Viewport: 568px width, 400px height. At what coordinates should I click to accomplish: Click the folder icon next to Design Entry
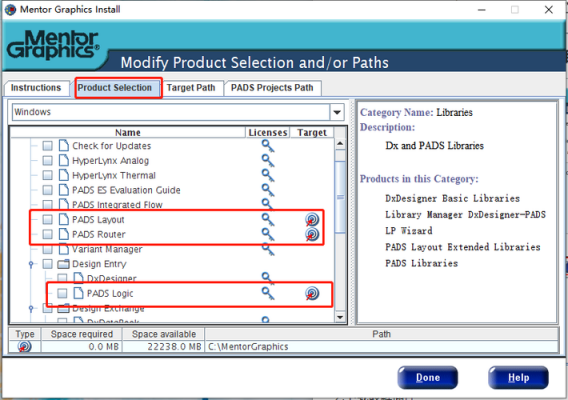pyautogui.click(x=63, y=264)
